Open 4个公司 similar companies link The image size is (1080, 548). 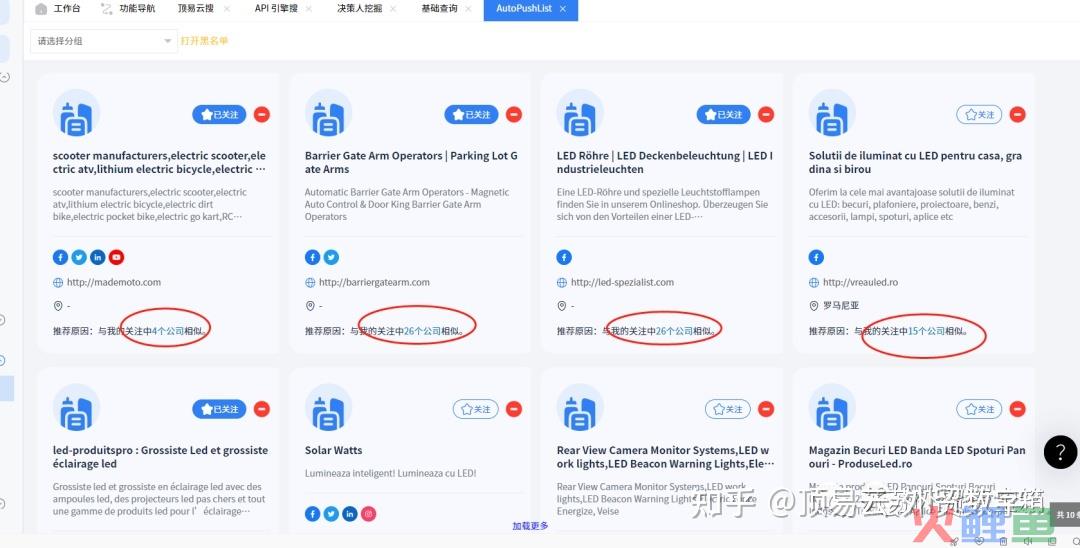168,331
